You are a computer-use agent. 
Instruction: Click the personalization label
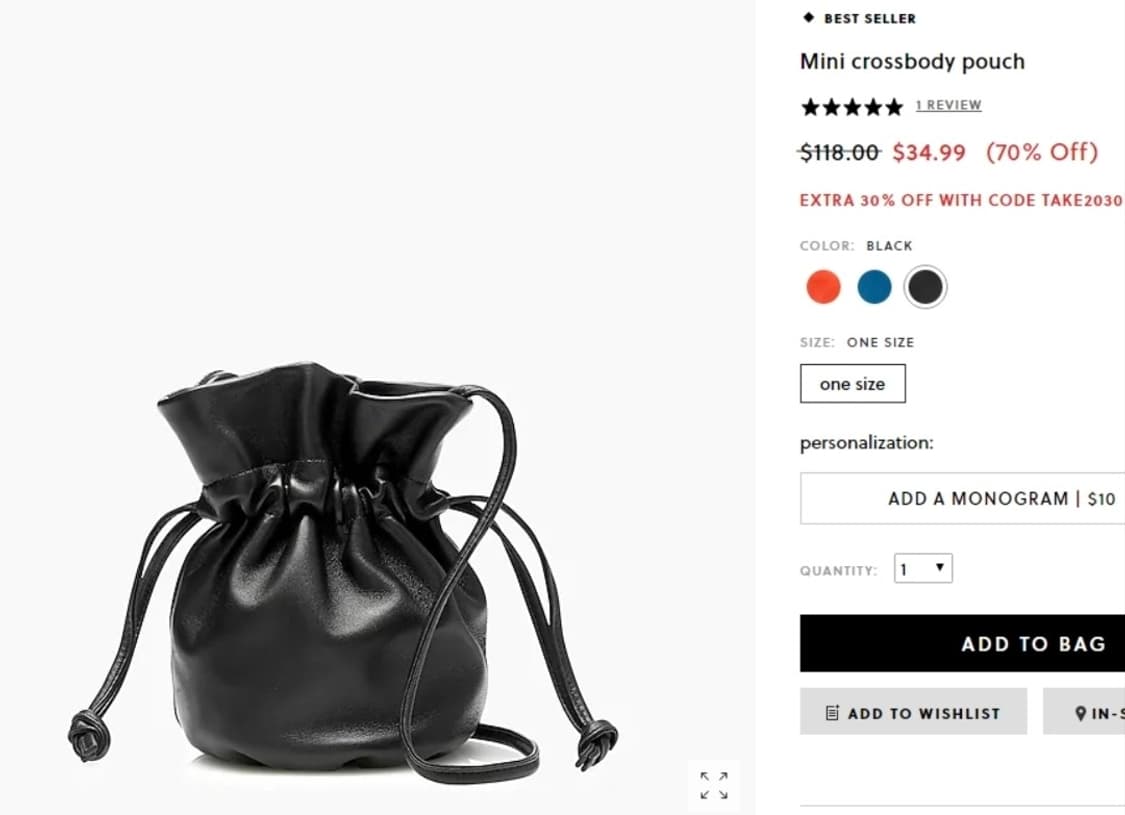click(x=867, y=443)
